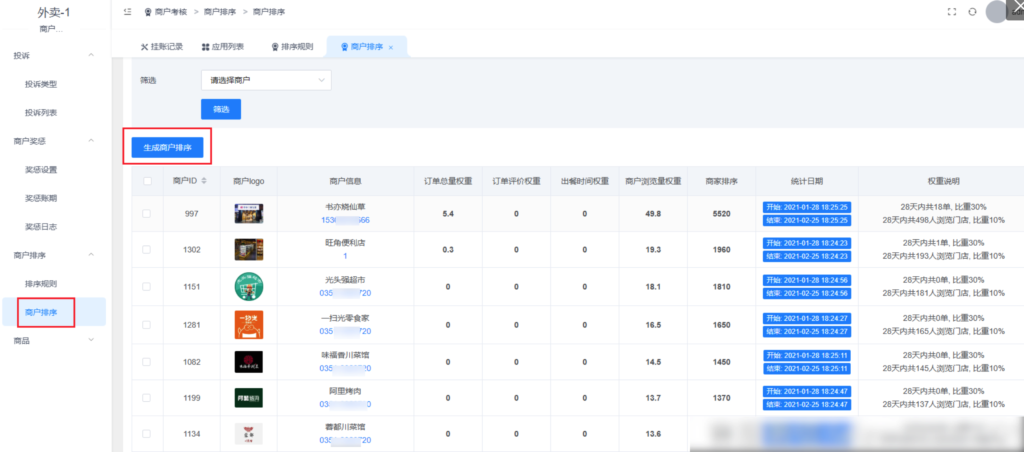Click the 商家排序 value 1960
The height and width of the screenshot is (452, 1024).
tap(722, 250)
